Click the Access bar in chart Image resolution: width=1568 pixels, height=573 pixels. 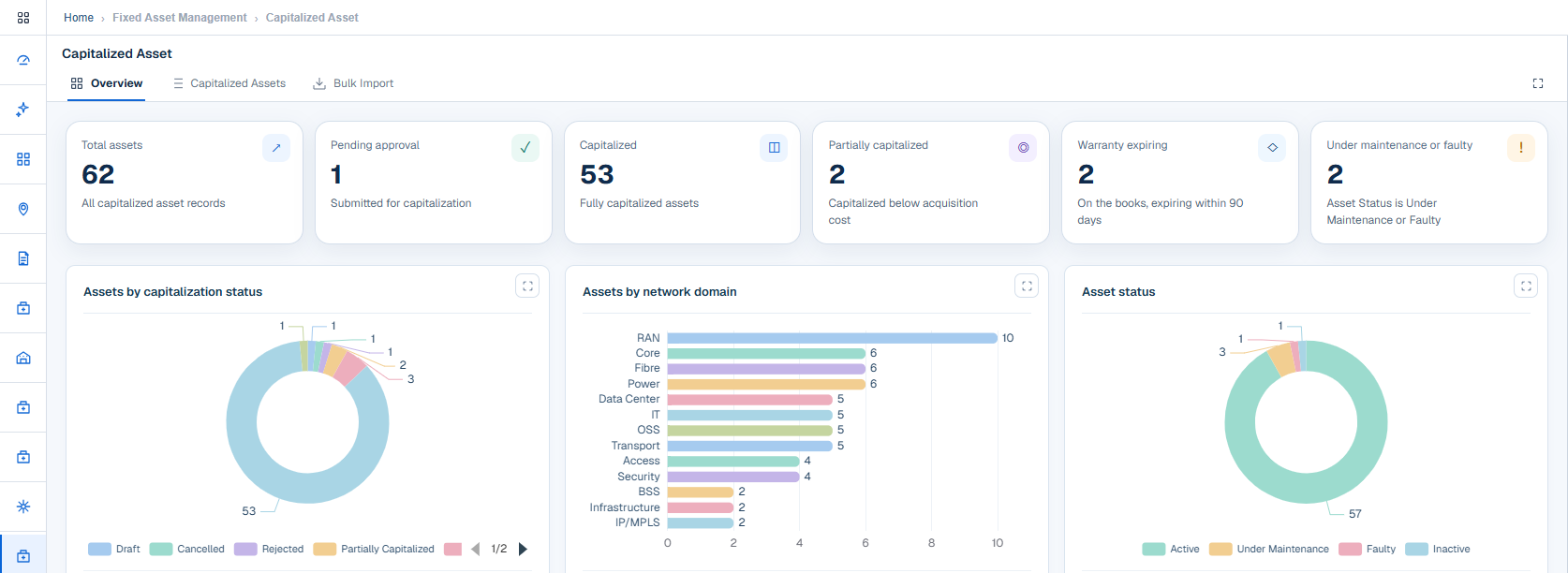(733, 462)
